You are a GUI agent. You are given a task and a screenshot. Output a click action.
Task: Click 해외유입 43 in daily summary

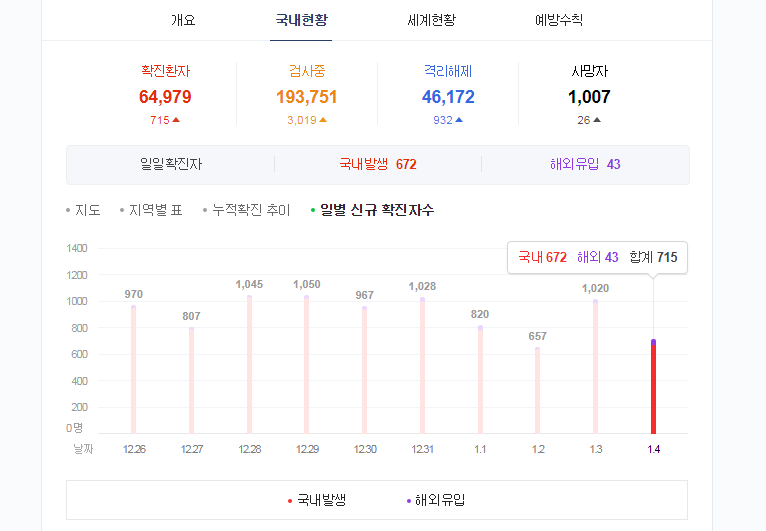click(585, 164)
